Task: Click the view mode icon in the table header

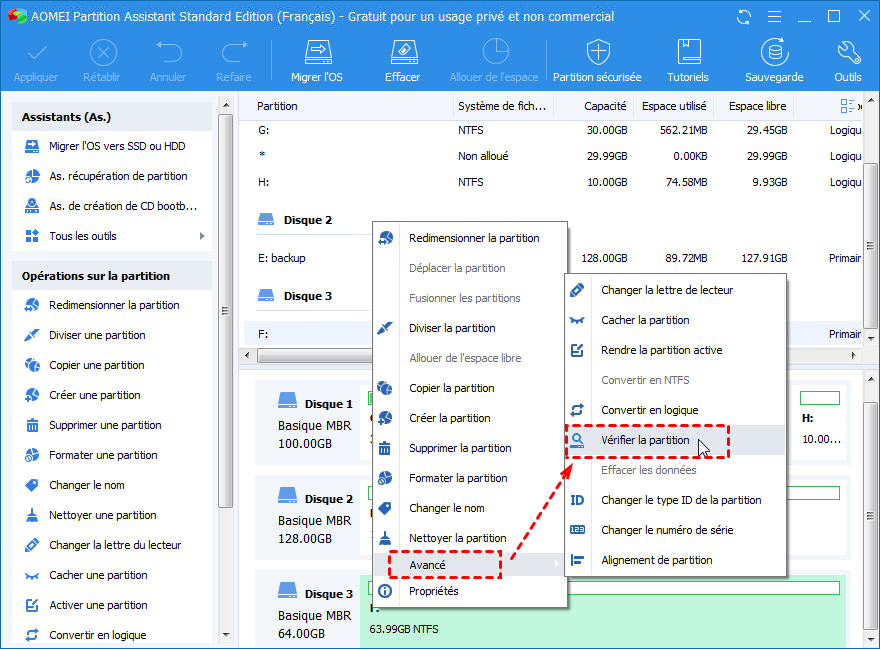Action: (847, 106)
